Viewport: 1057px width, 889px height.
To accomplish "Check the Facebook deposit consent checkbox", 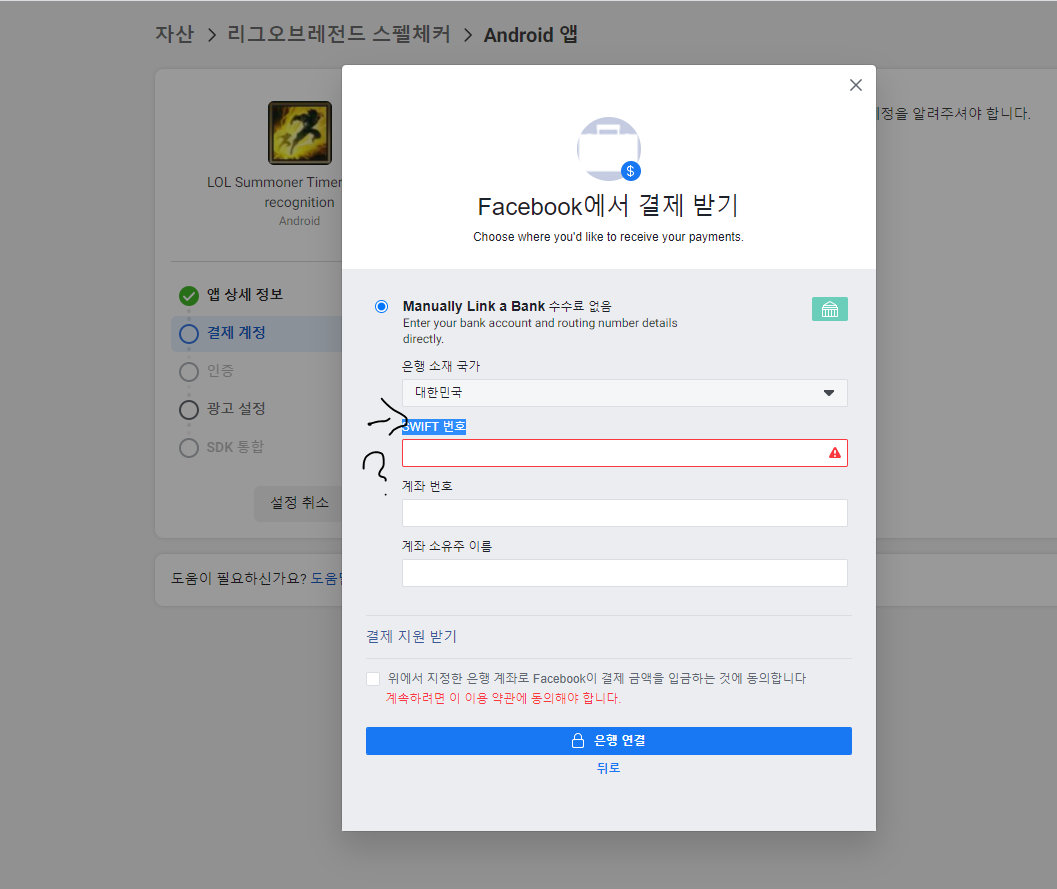I will point(373,679).
